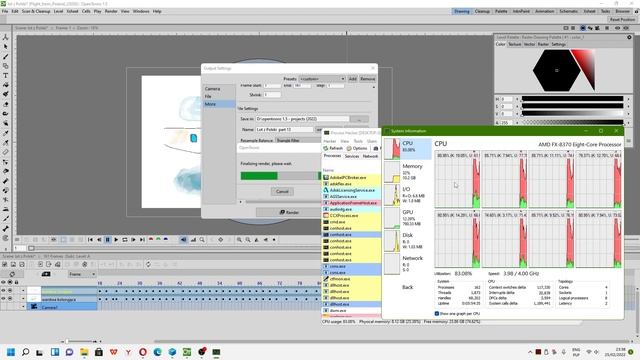Jump to last frame in viewer
Image resolution: width=640 pixels, height=360 pixels.
[142, 240]
